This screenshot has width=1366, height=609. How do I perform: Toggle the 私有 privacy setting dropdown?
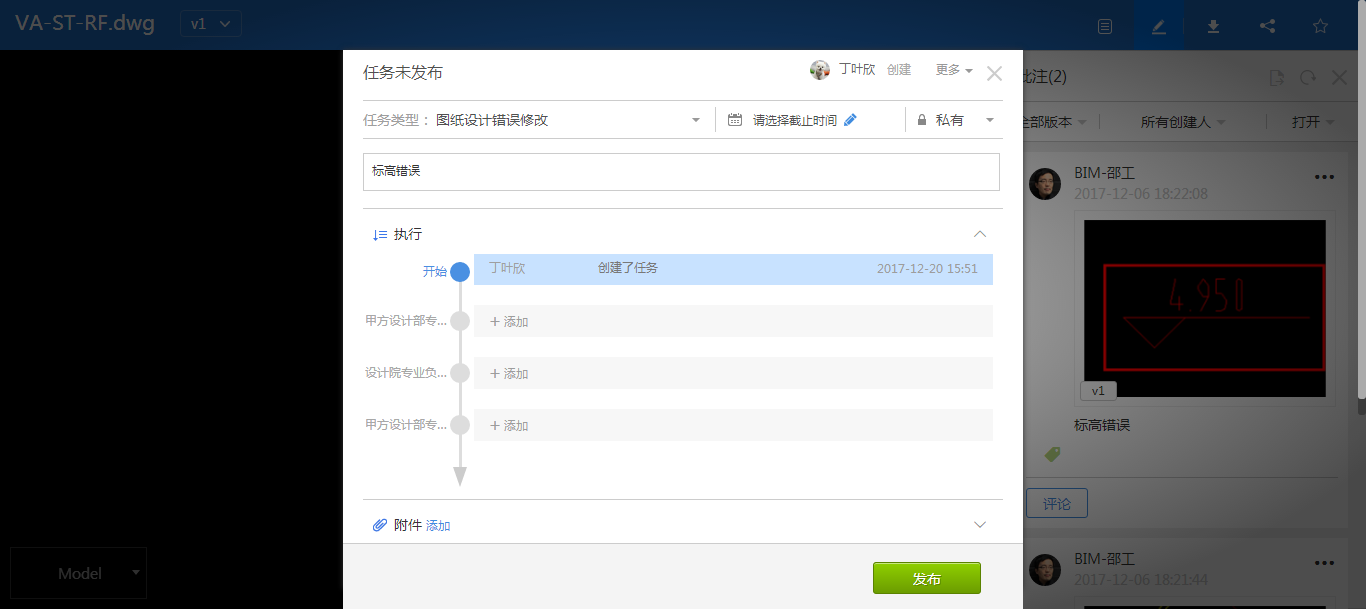955,118
